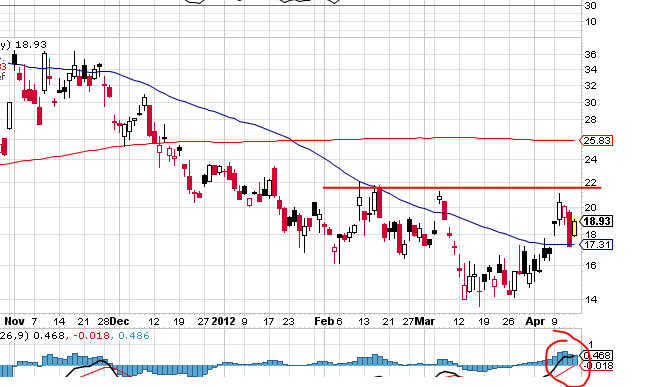
Task: Click the Feb month label on date axis
Action: [x=324, y=321]
